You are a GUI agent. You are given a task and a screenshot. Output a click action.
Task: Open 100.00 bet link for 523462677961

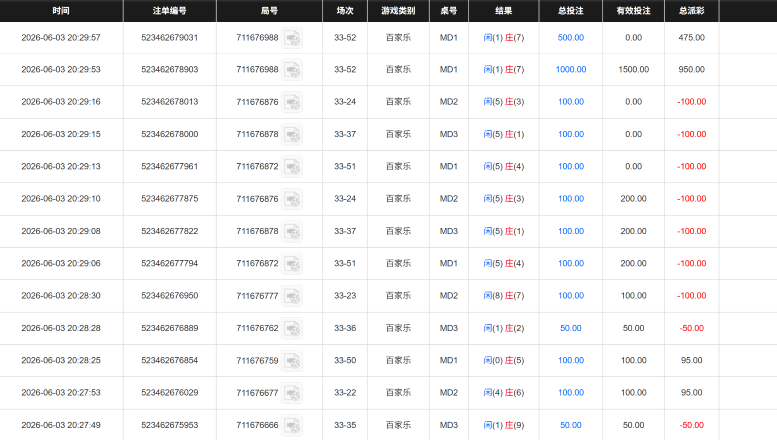click(571, 166)
